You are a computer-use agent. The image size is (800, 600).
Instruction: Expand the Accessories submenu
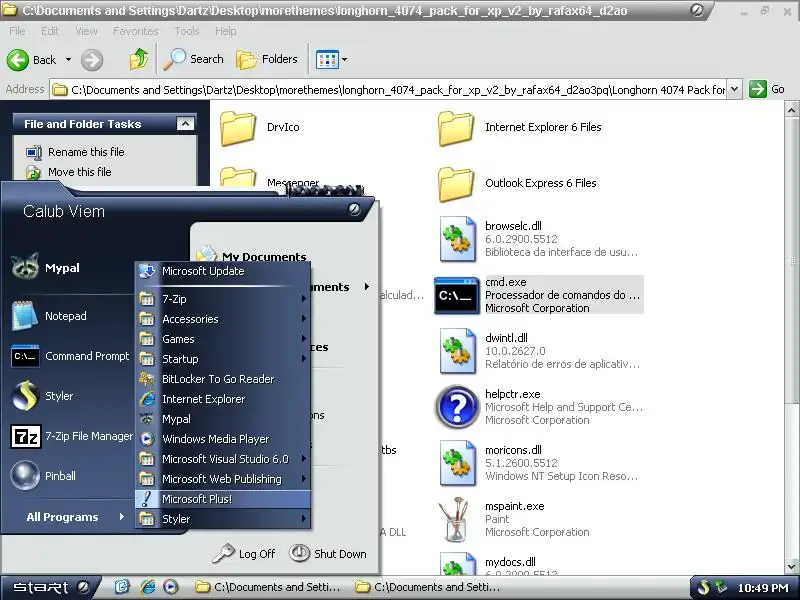[222, 319]
